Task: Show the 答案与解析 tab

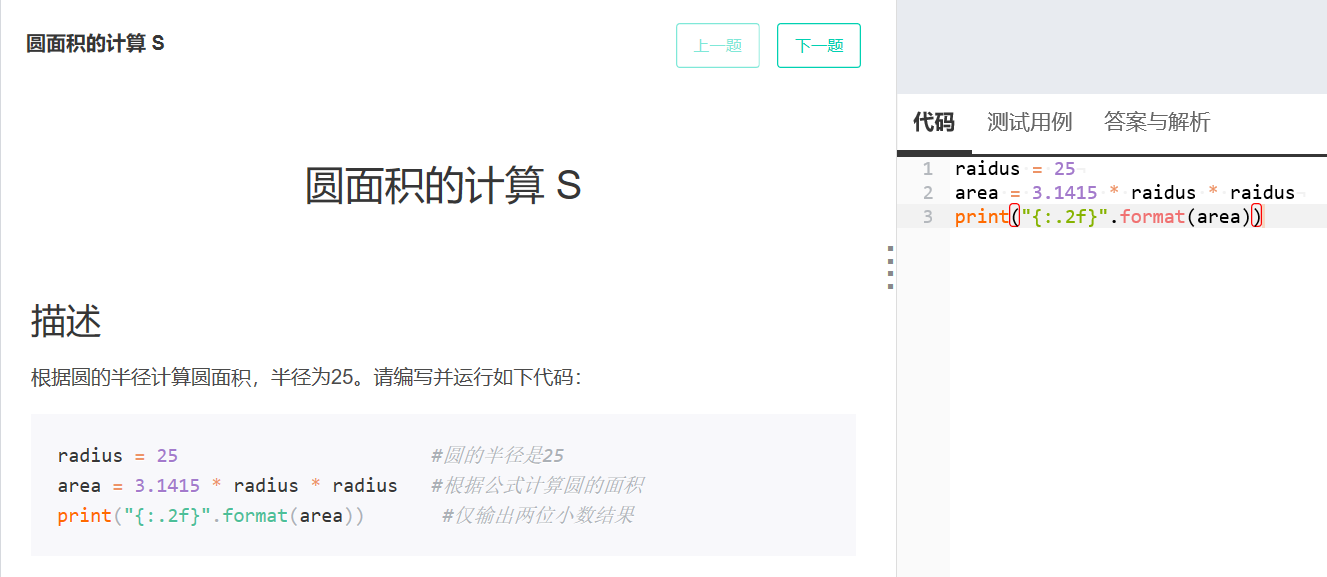Action: coord(1157,122)
